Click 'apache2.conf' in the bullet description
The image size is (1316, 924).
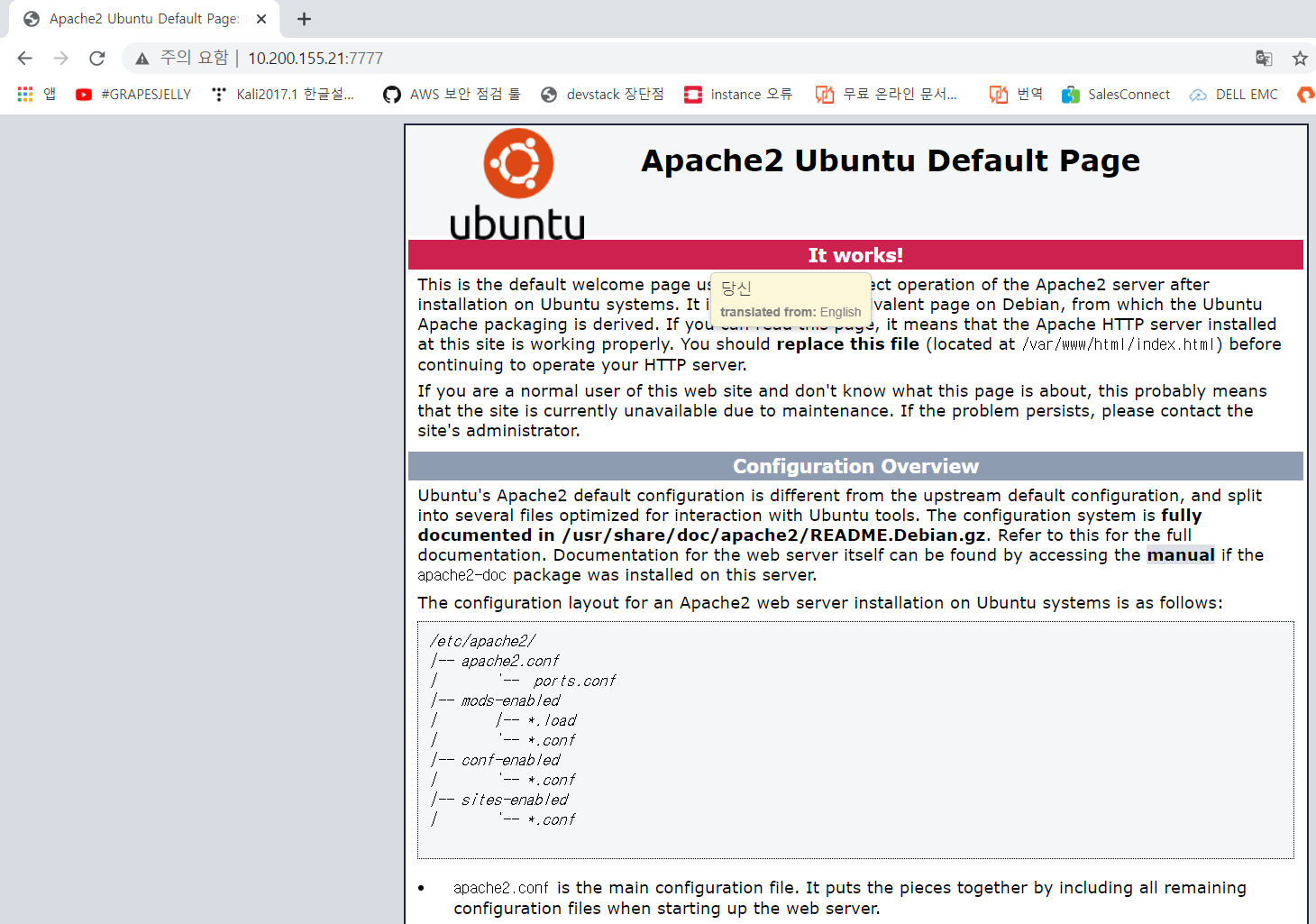501,888
